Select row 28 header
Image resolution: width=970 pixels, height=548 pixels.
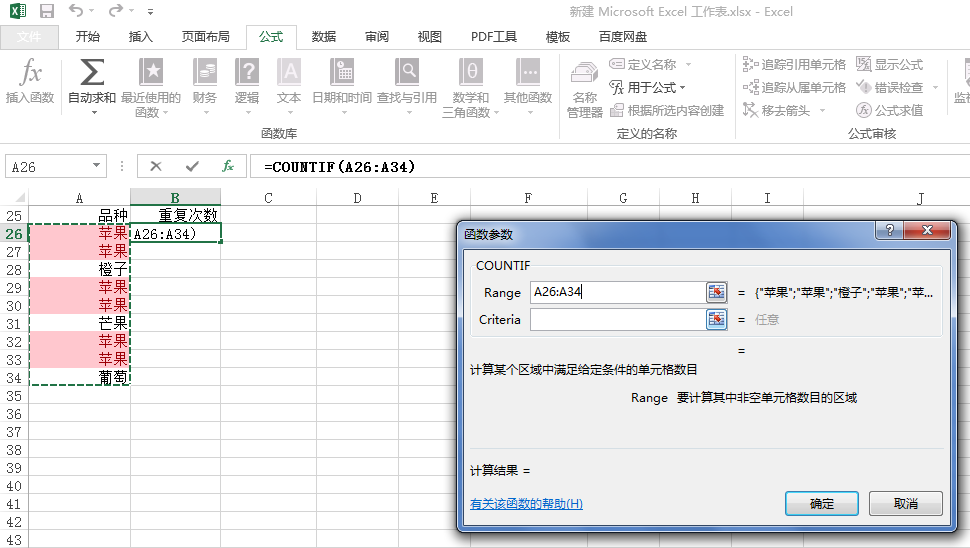pyautogui.click(x=14, y=270)
